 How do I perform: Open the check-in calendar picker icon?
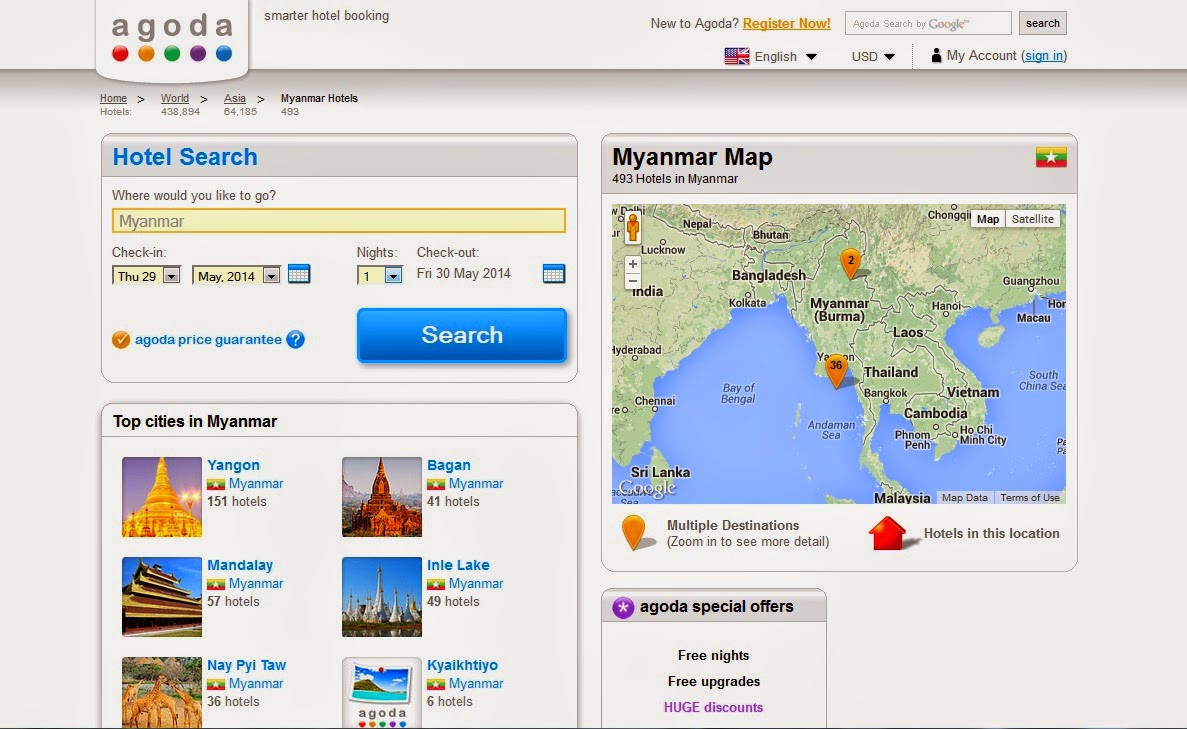[299, 274]
